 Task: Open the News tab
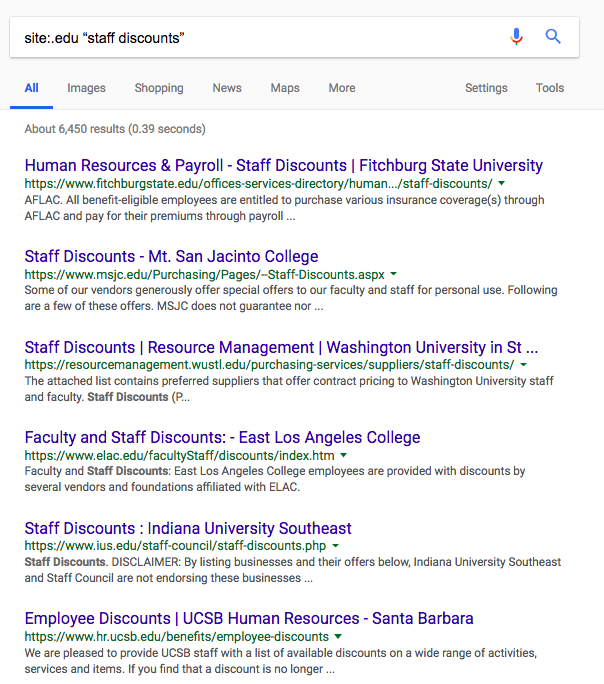(x=227, y=88)
